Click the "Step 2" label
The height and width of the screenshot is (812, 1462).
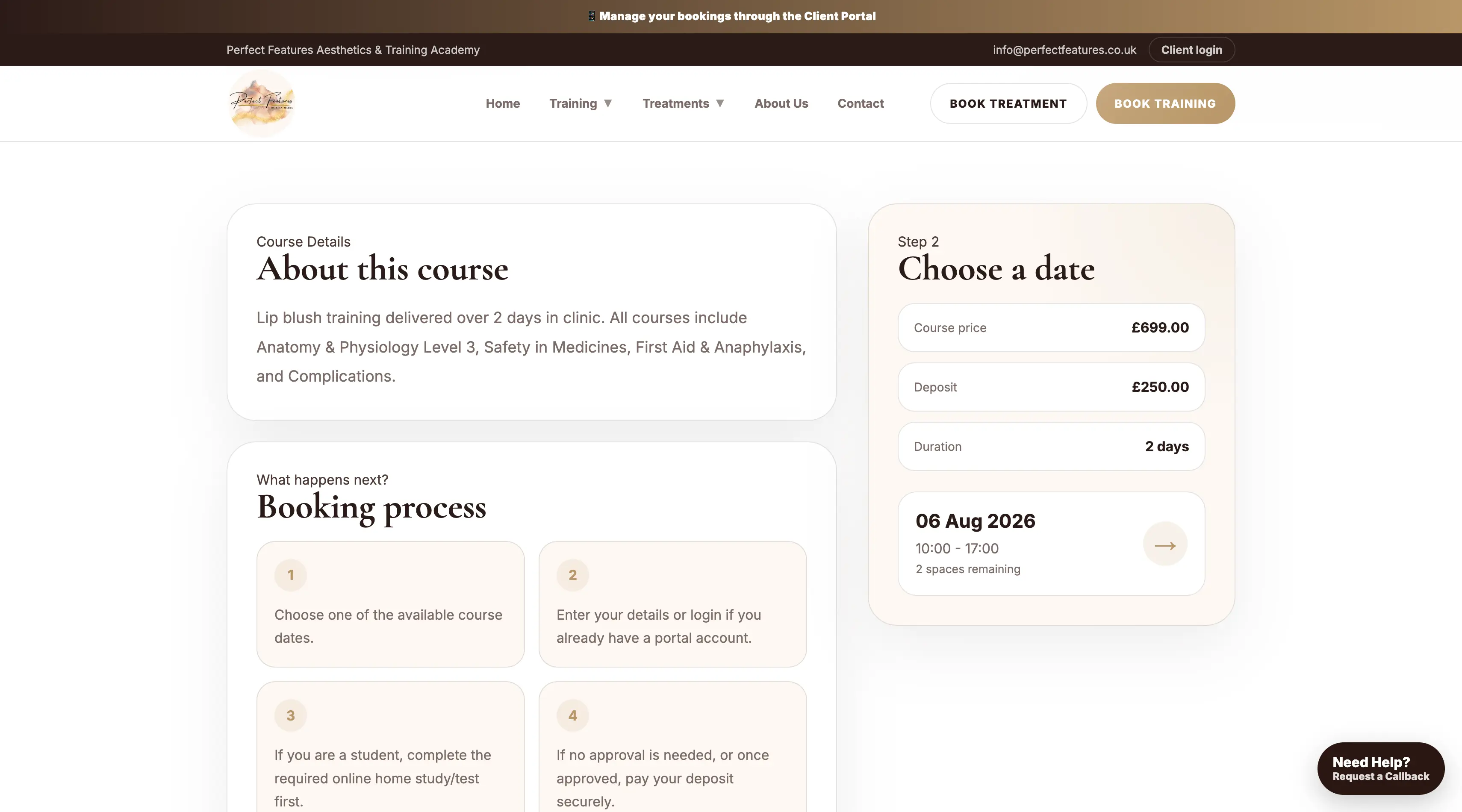coord(918,242)
